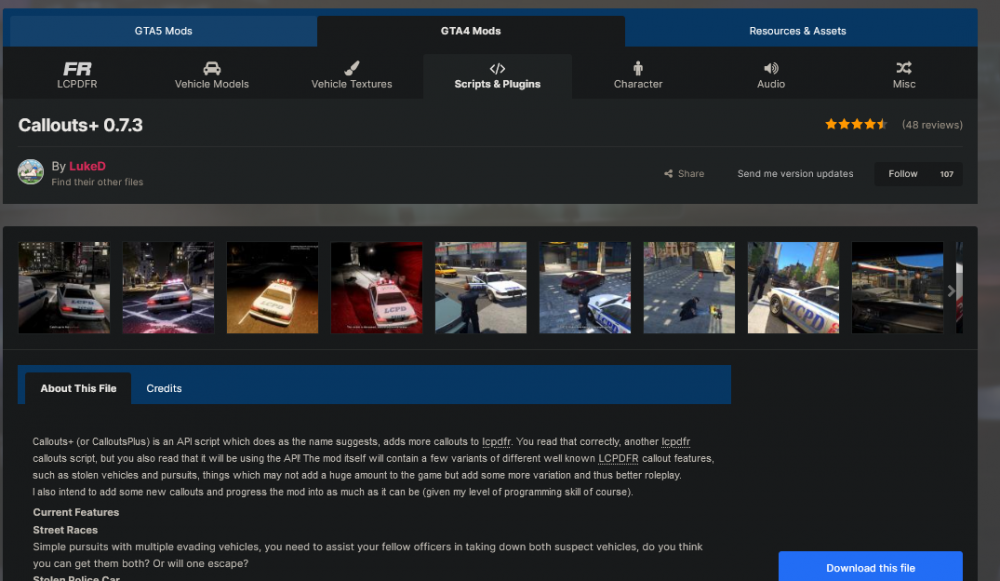The height and width of the screenshot is (581, 1000).
Task: Select the Misc shuffle icon
Action: 904,68
